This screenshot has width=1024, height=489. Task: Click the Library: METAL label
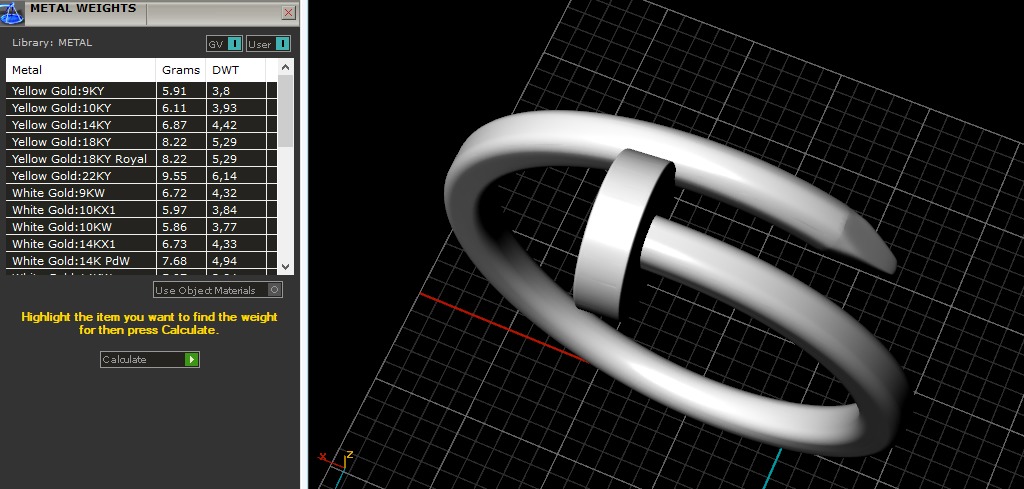tap(52, 42)
